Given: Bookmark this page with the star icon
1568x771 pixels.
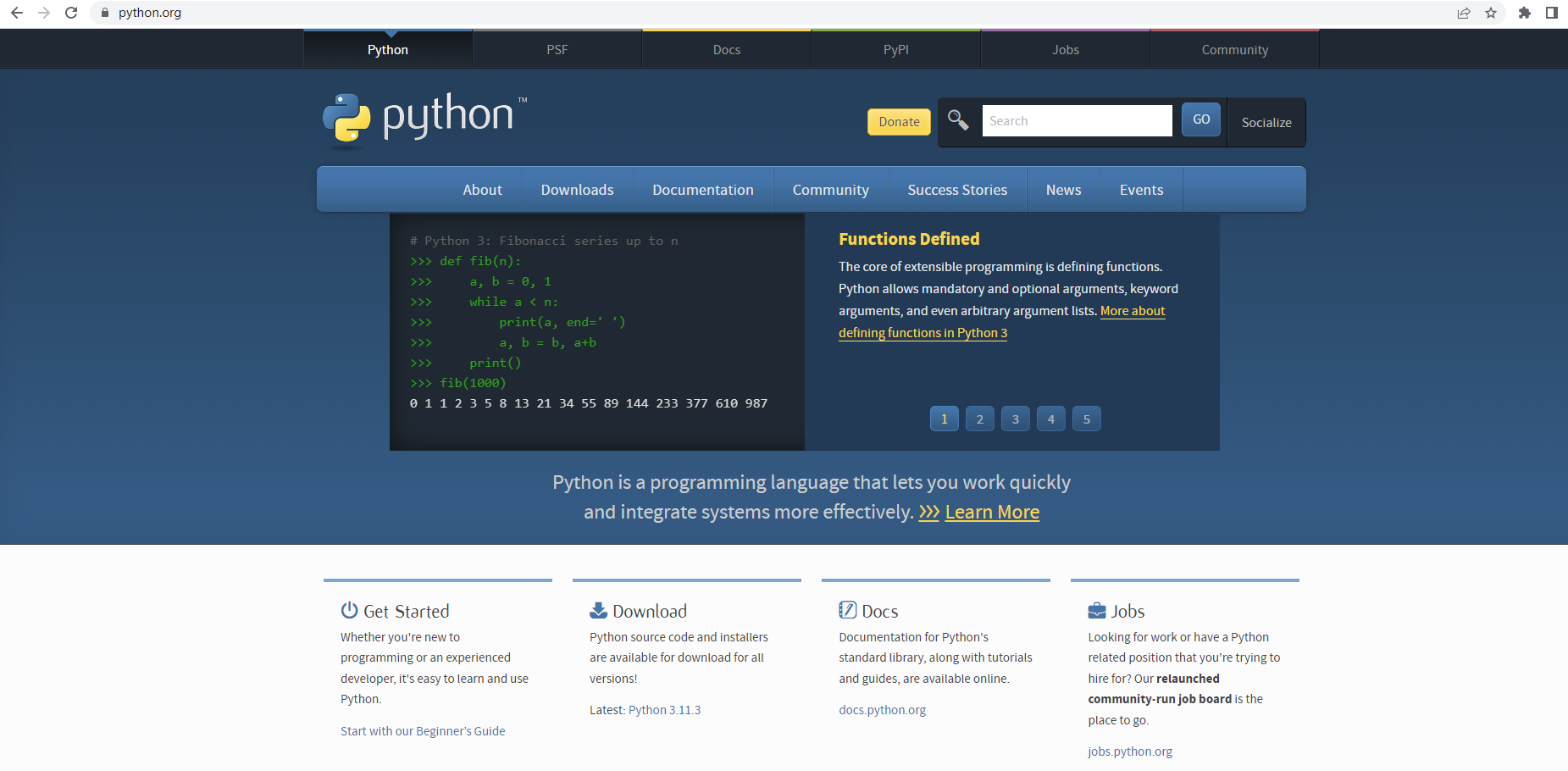Looking at the screenshot, I should [x=1491, y=13].
